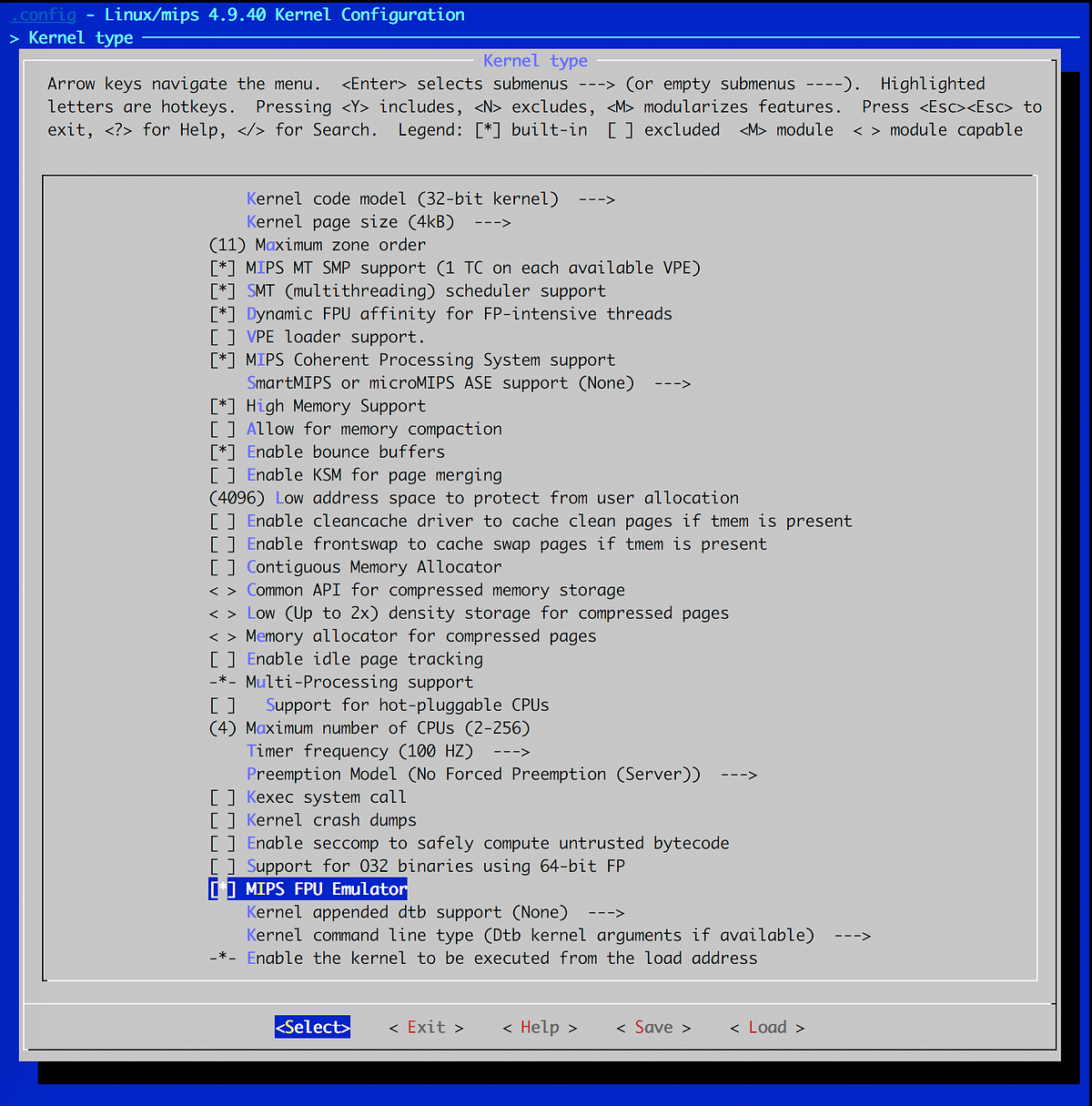
Task: Open the .config link at the top
Action: point(43,14)
